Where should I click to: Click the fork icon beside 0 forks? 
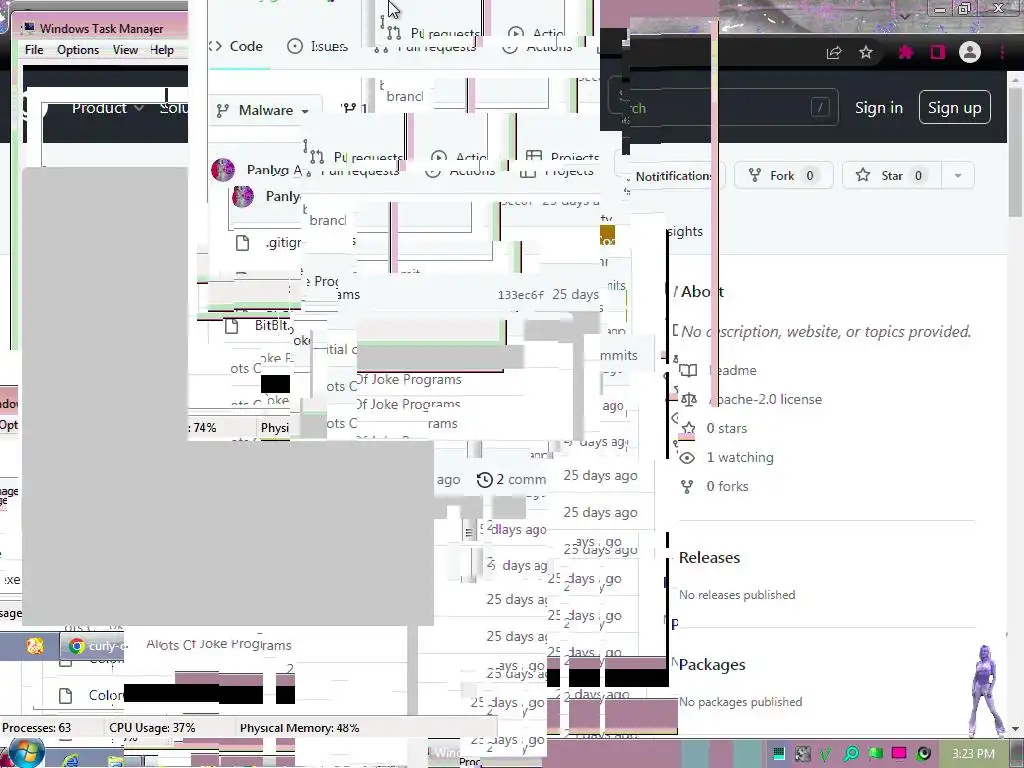tap(687, 487)
